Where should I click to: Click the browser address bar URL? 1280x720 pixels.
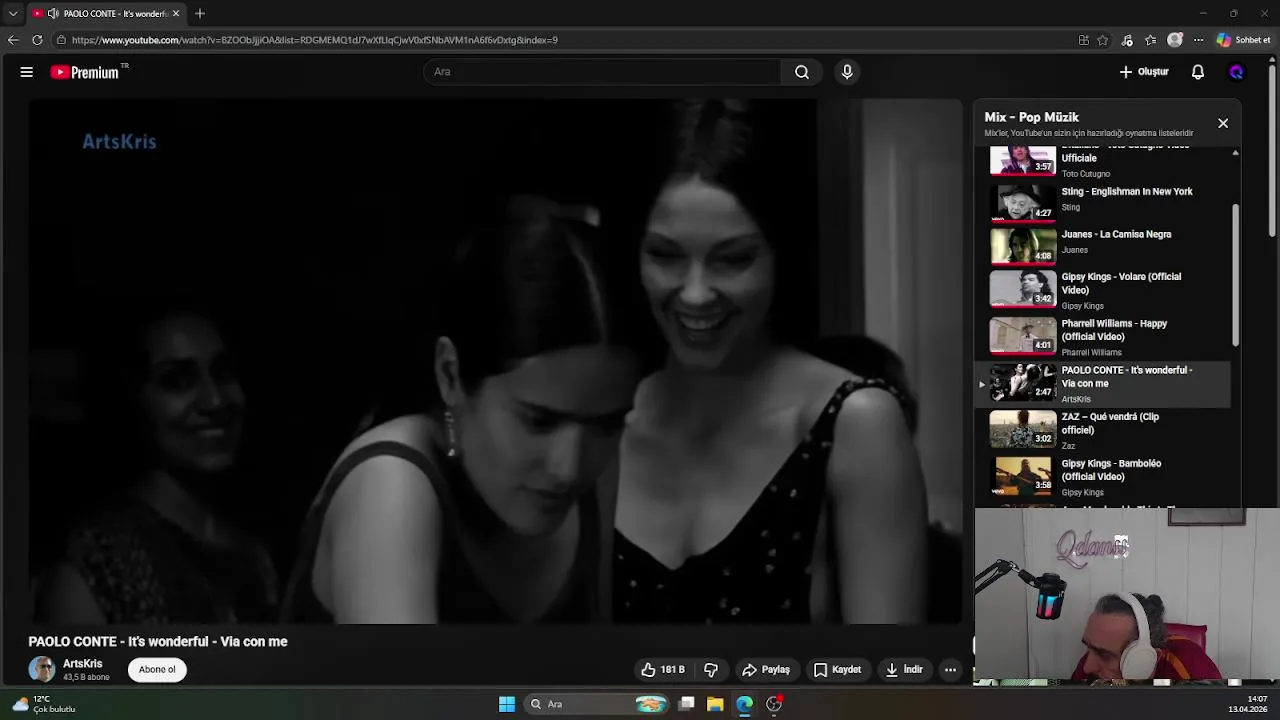click(314, 40)
